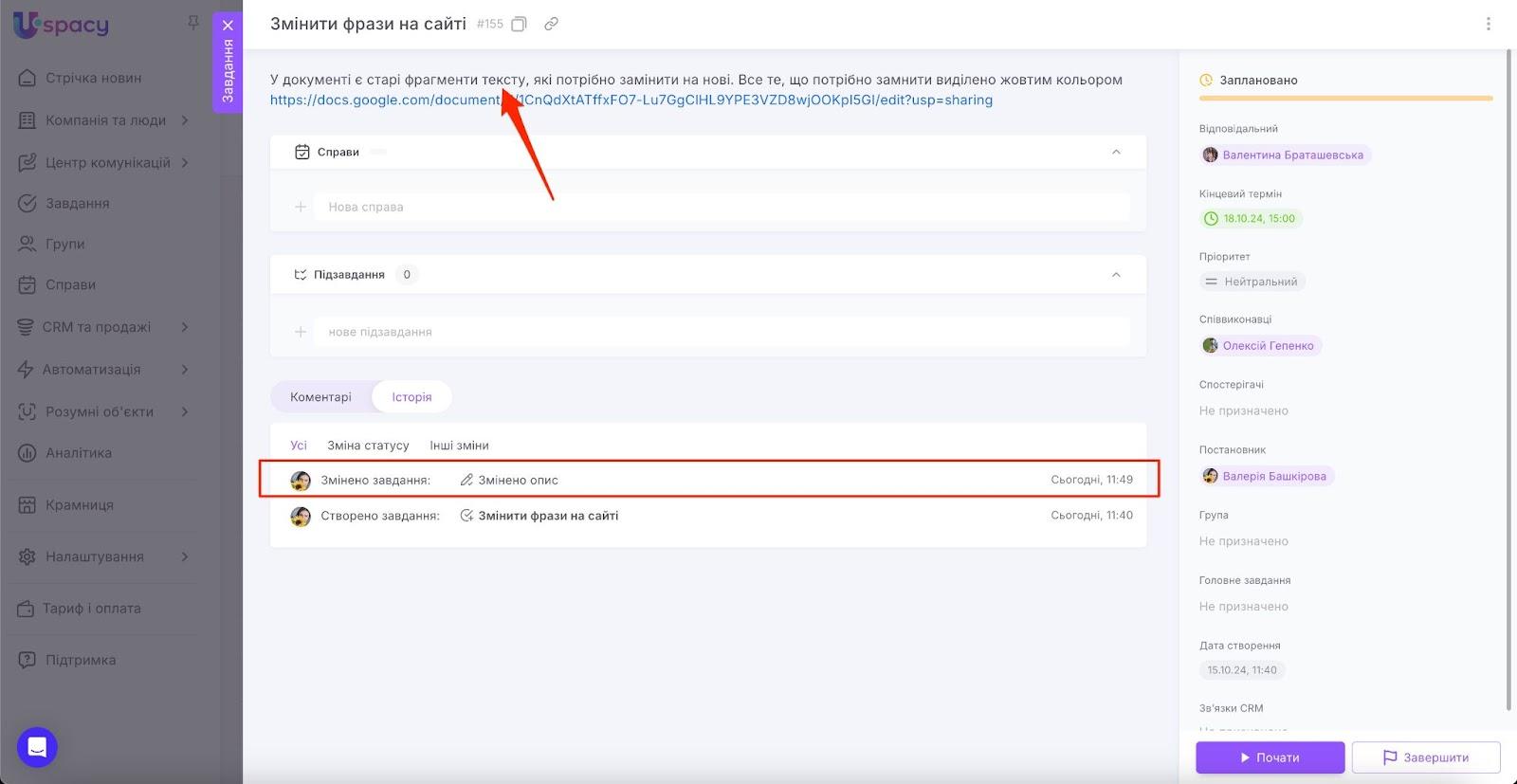1517x784 pixels.
Task: Collapse the Підзавдання section
Action: (x=1116, y=275)
